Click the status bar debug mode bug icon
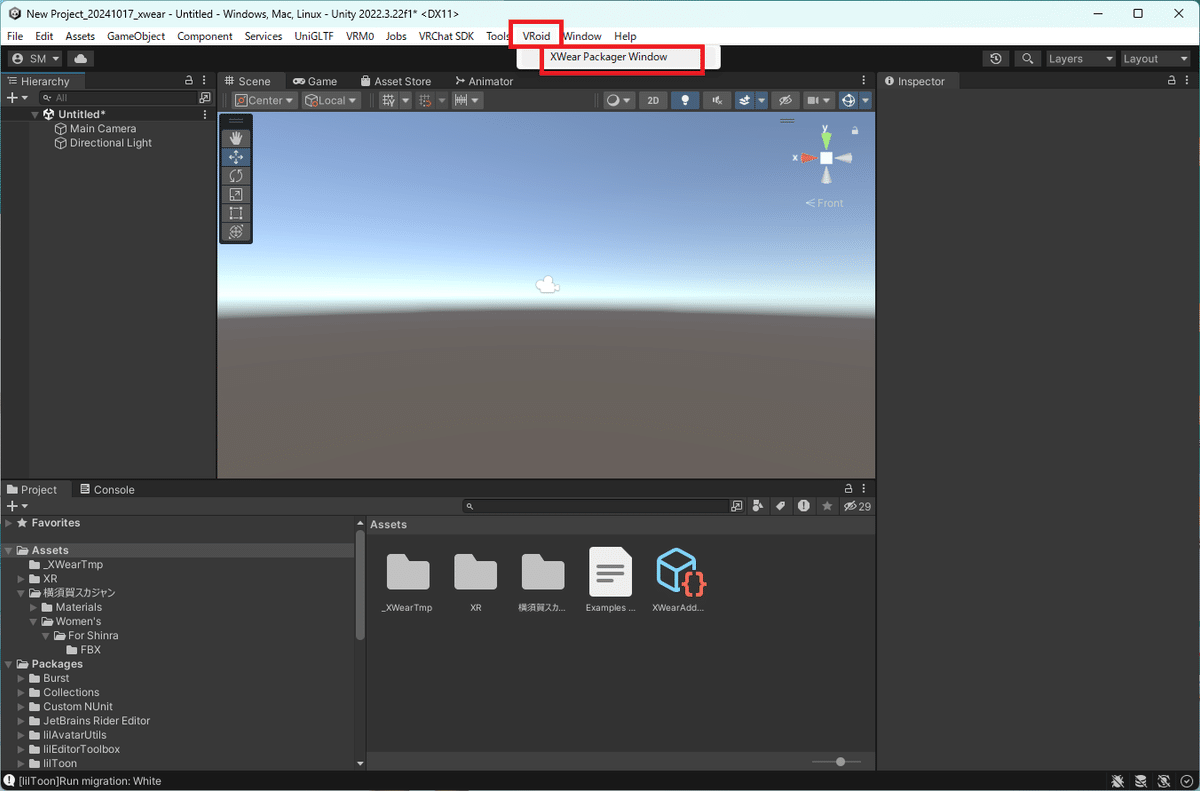This screenshot has width=1200, height=791. pos(1118,781)
